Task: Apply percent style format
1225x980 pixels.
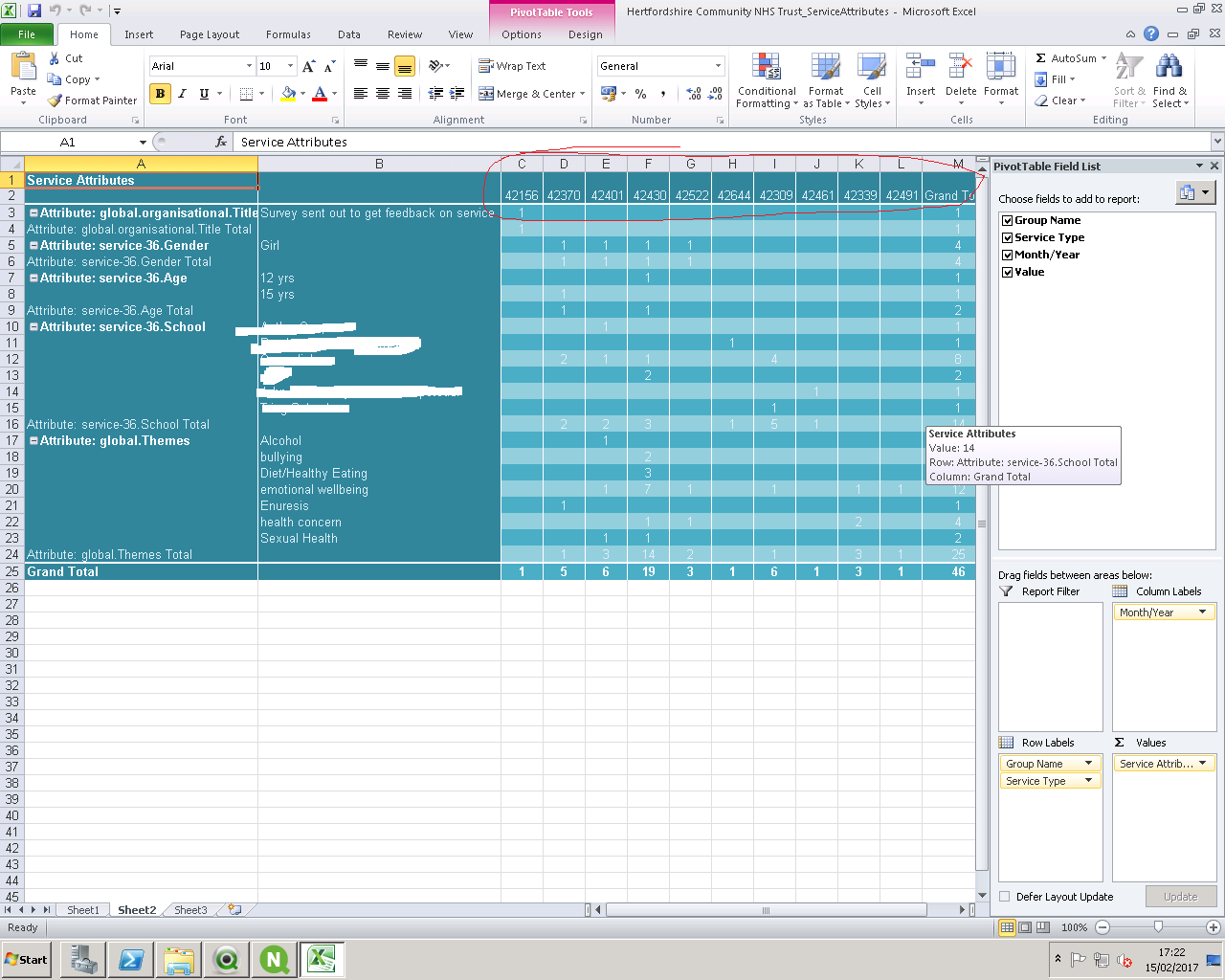Action: coord(641,94)
